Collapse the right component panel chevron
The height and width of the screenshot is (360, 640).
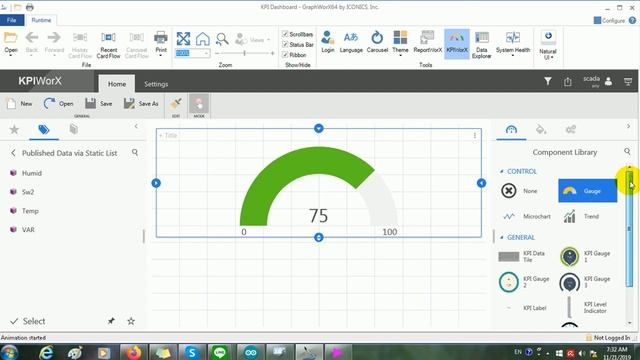(x=629, y=127)
